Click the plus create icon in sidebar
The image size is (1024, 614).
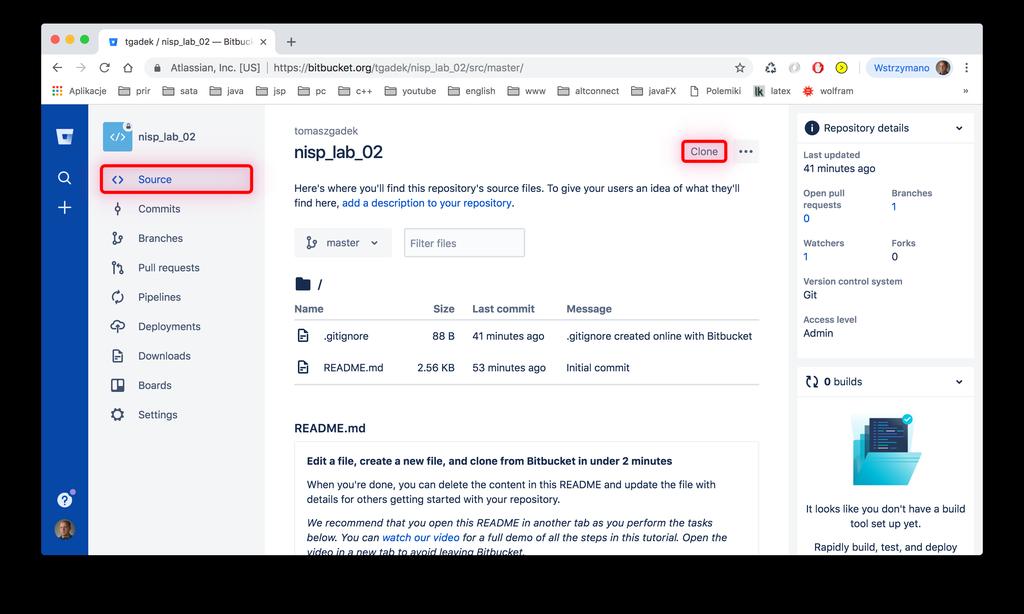point(64,208)
